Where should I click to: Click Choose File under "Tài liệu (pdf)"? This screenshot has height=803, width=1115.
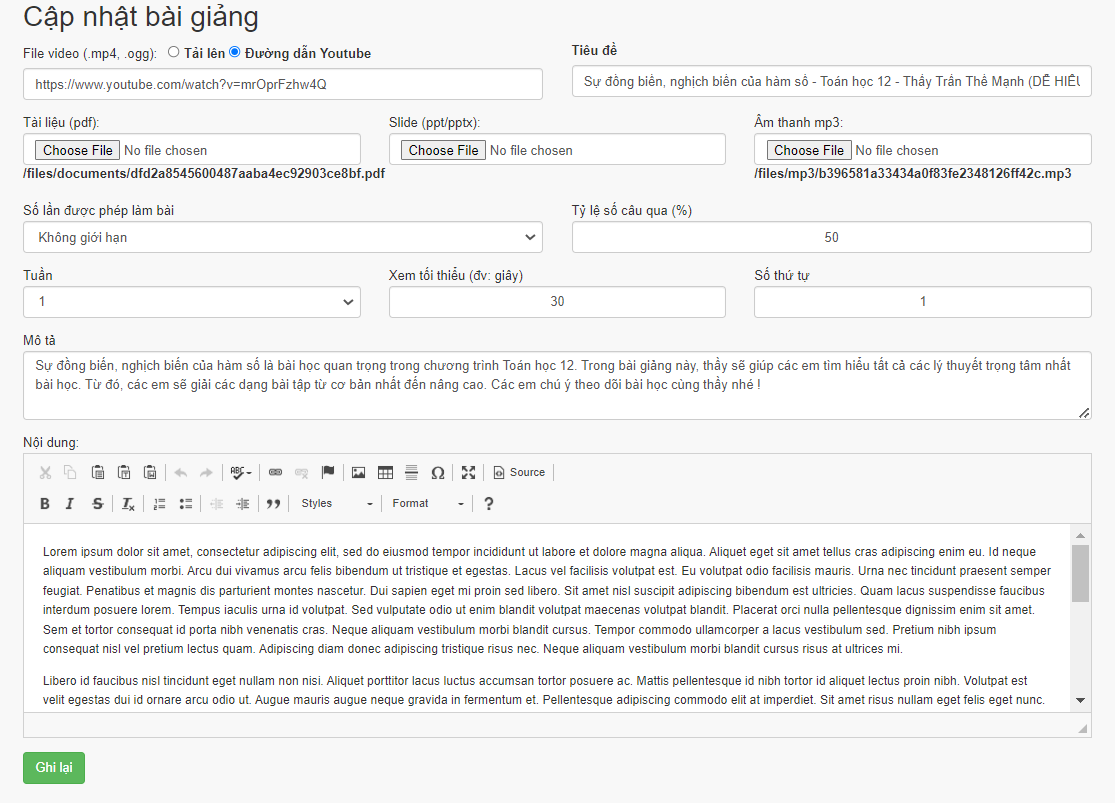[78, 150]
